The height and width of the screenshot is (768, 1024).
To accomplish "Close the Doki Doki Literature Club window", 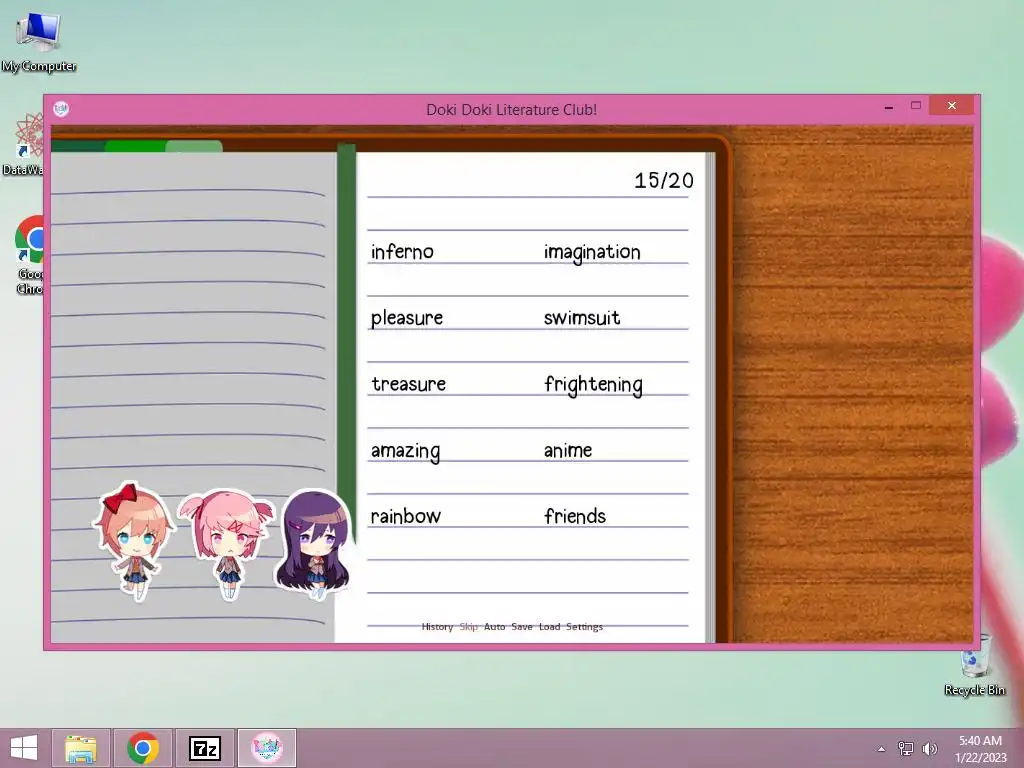I will (x=952, y=105).
